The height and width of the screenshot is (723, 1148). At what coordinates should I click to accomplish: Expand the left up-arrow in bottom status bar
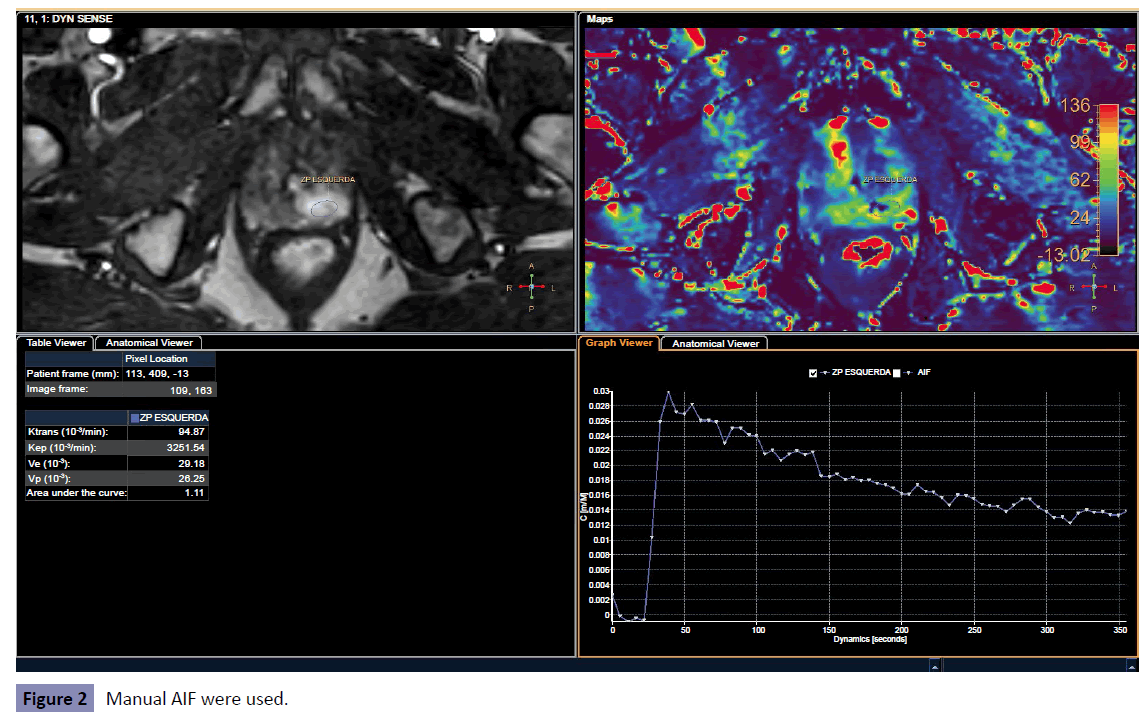934,665
